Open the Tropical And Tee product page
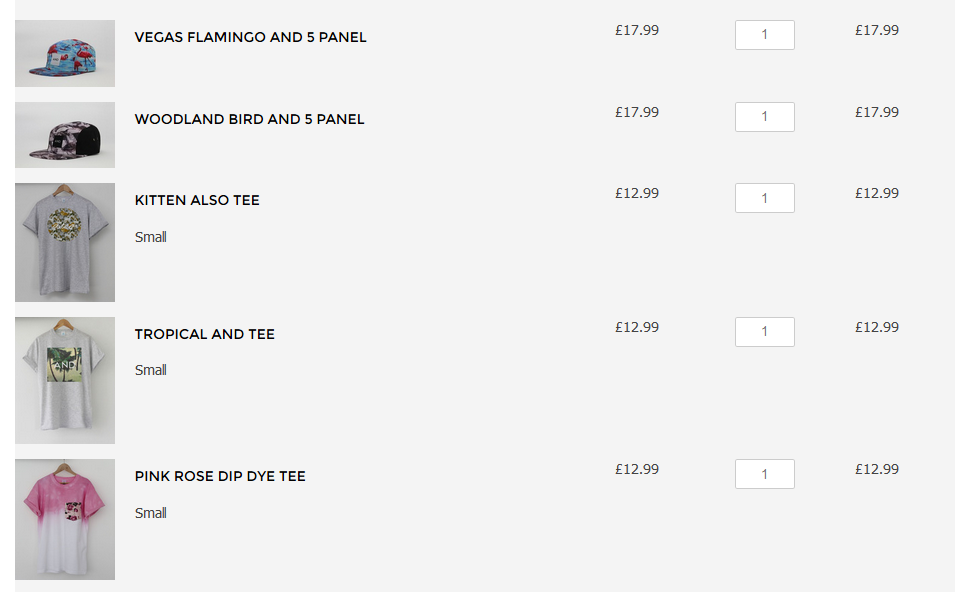This screenshot has width=956, height=592. coord(204,334)
